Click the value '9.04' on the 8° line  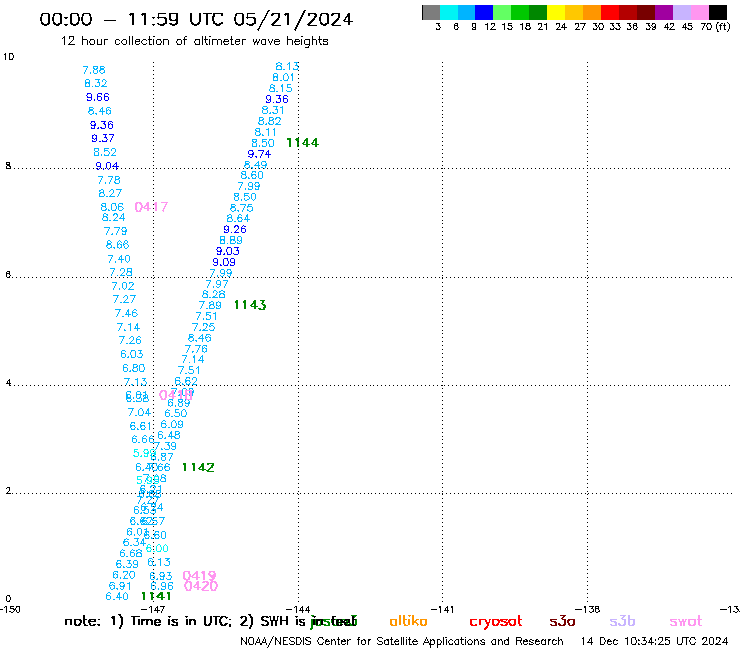click(107, 166)
